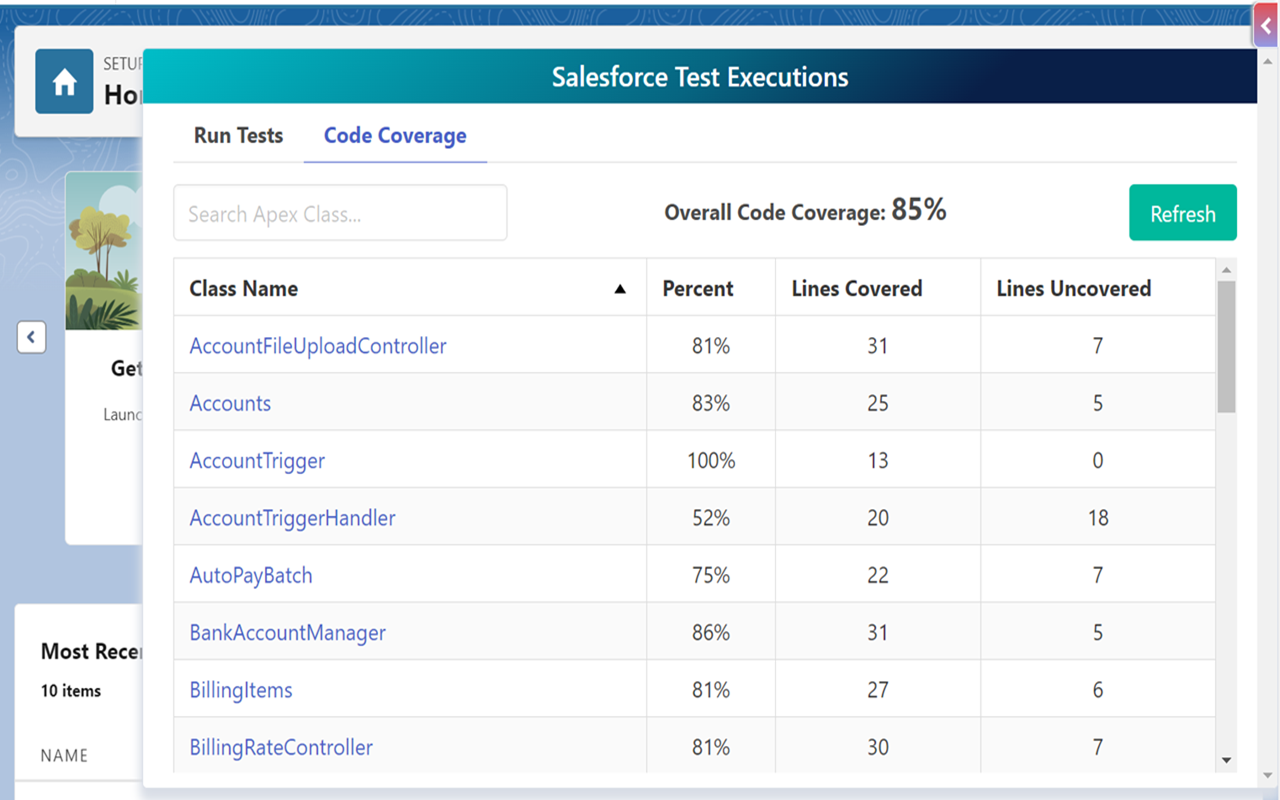Click lines uncovered 18 for AccountTriggerHandler
The image size is (1280, 800).
[x=1098, y=518]
